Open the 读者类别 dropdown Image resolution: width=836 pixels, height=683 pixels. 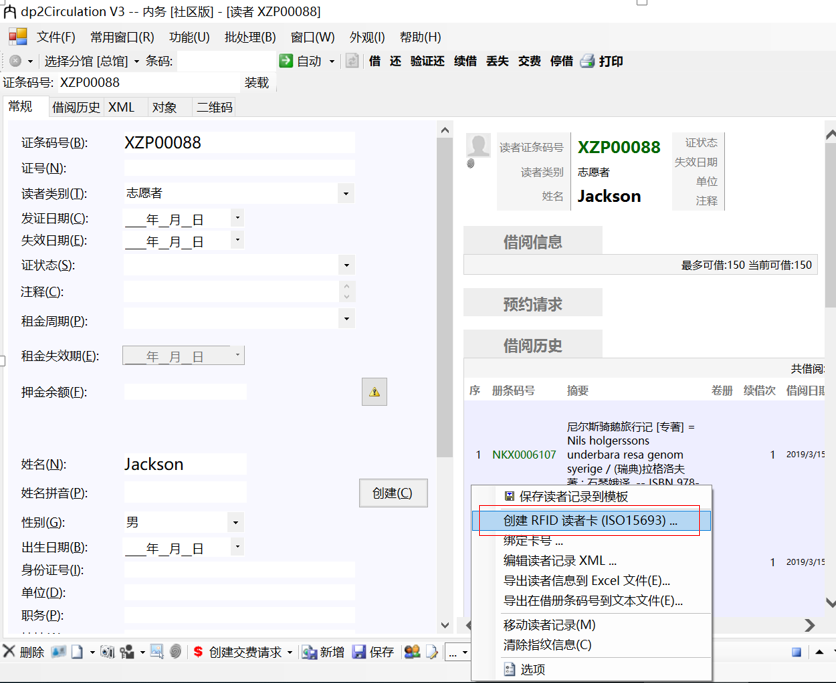346,194
